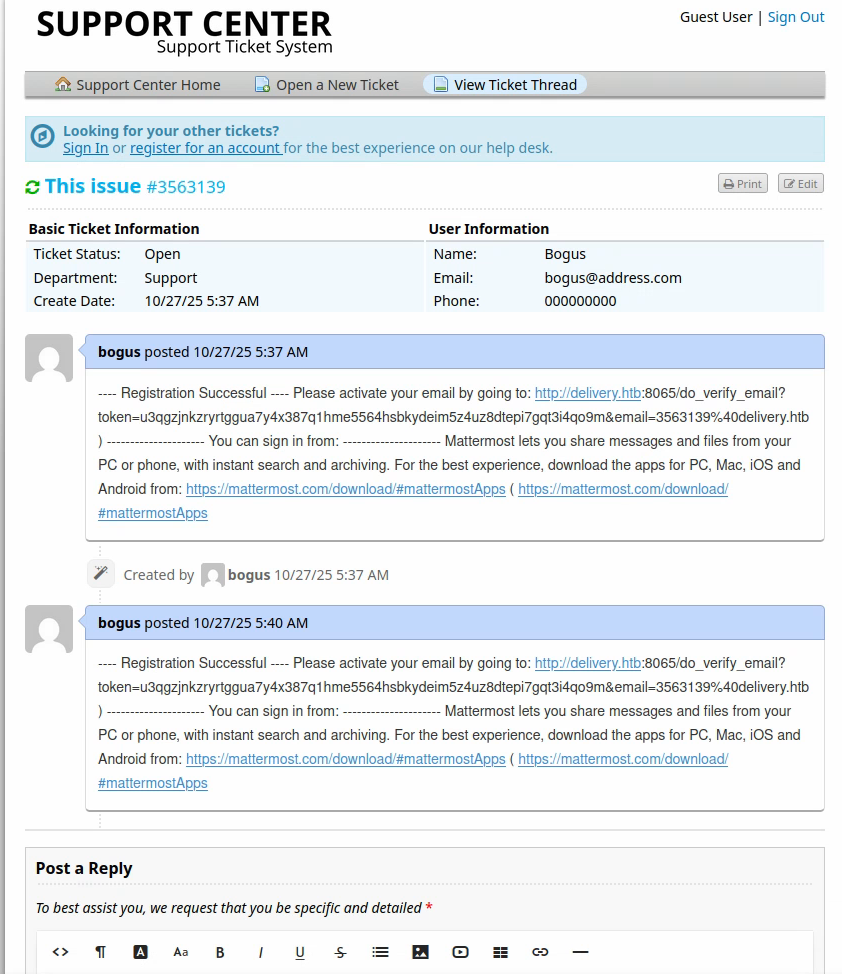
Task: Refresh the ticket using the green icon
Action: [x=33, y=187]
